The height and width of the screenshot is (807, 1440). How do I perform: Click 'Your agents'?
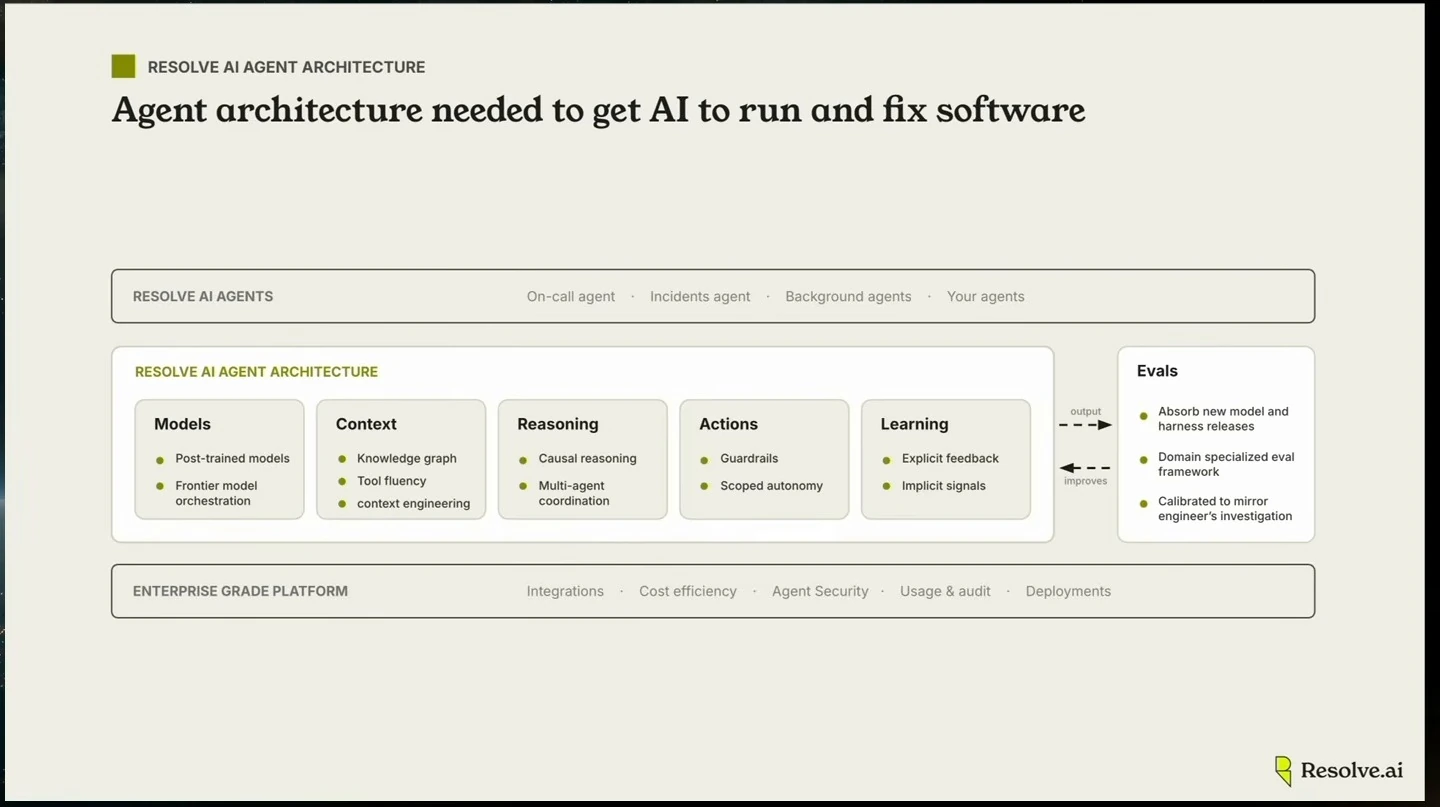point(986,296)
